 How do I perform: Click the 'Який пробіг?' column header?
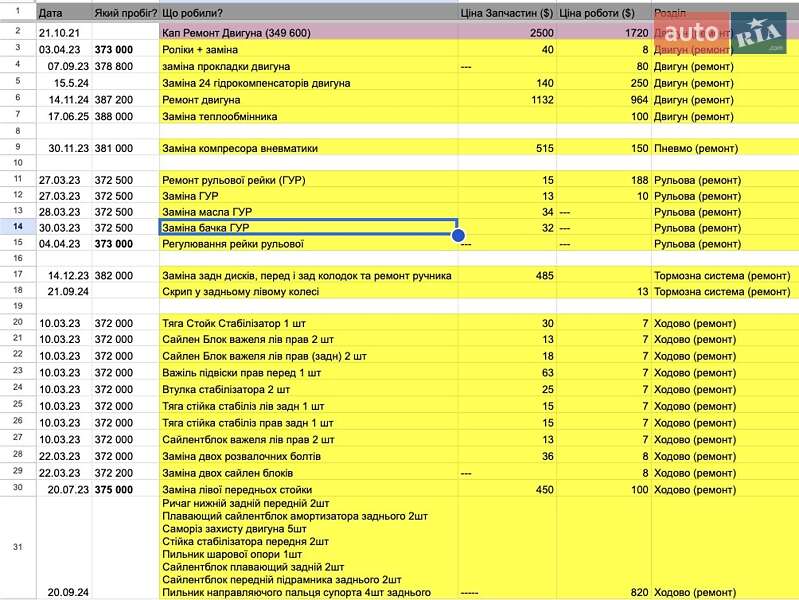point(125,14)
